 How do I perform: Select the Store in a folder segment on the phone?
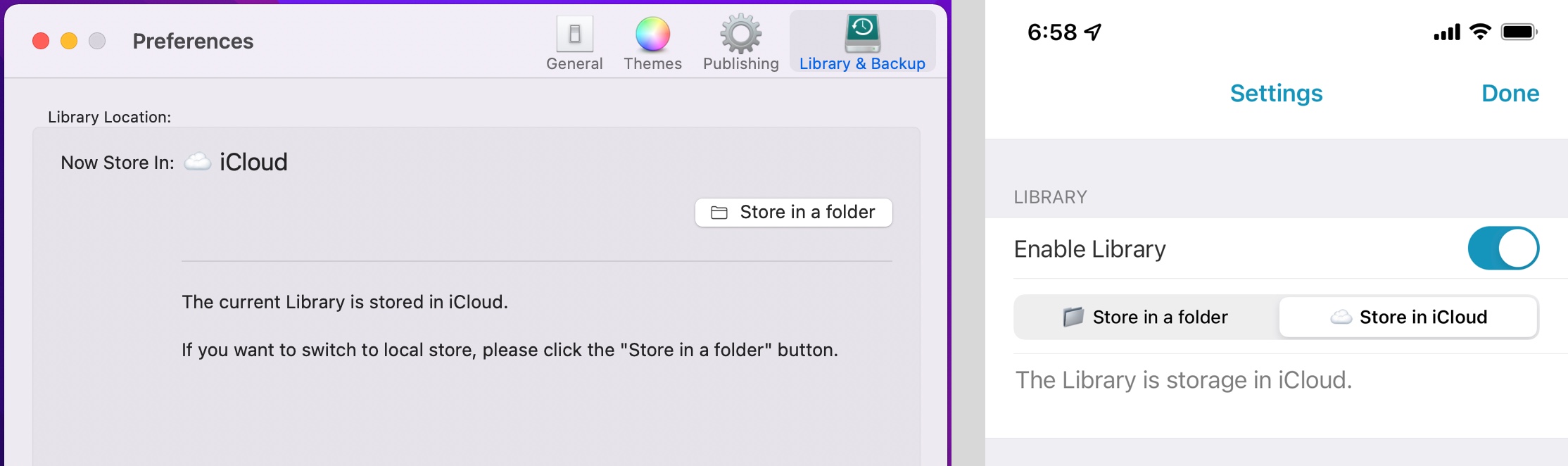pyautogui.click(x=1146, y=317)
